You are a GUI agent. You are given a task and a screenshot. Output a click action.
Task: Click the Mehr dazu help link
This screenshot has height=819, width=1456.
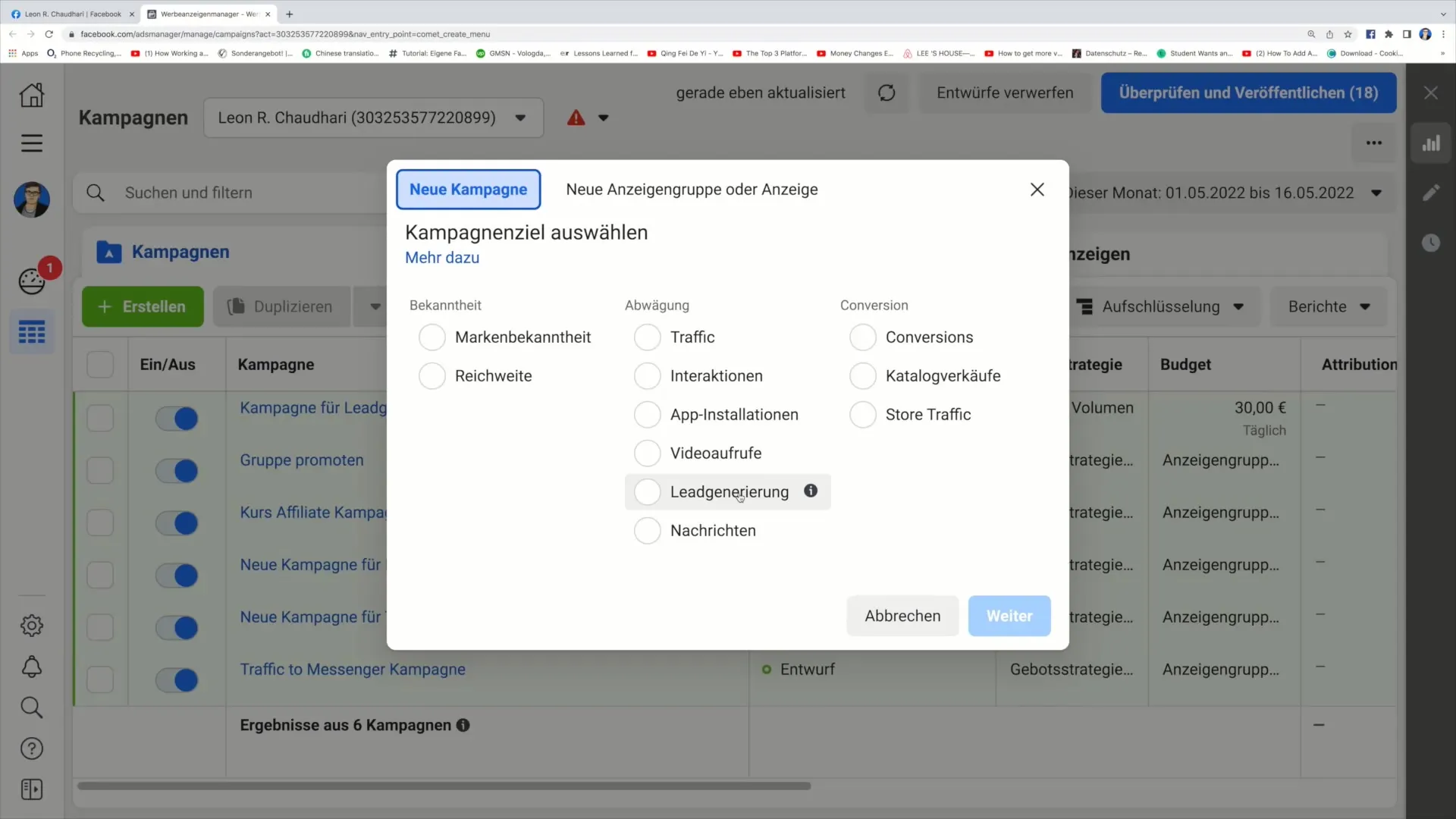pos(443,257)
